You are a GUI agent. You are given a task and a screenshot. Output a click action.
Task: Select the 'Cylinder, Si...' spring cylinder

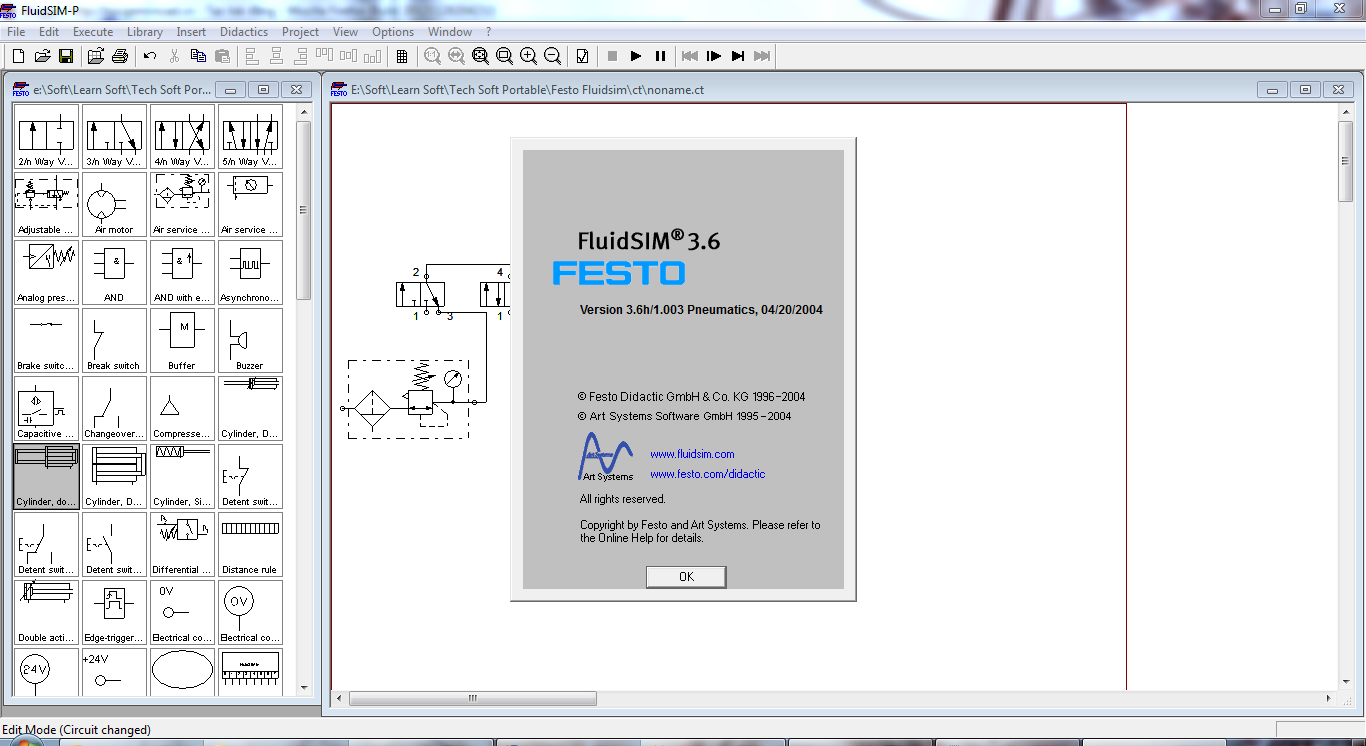[x=182, y=477]
